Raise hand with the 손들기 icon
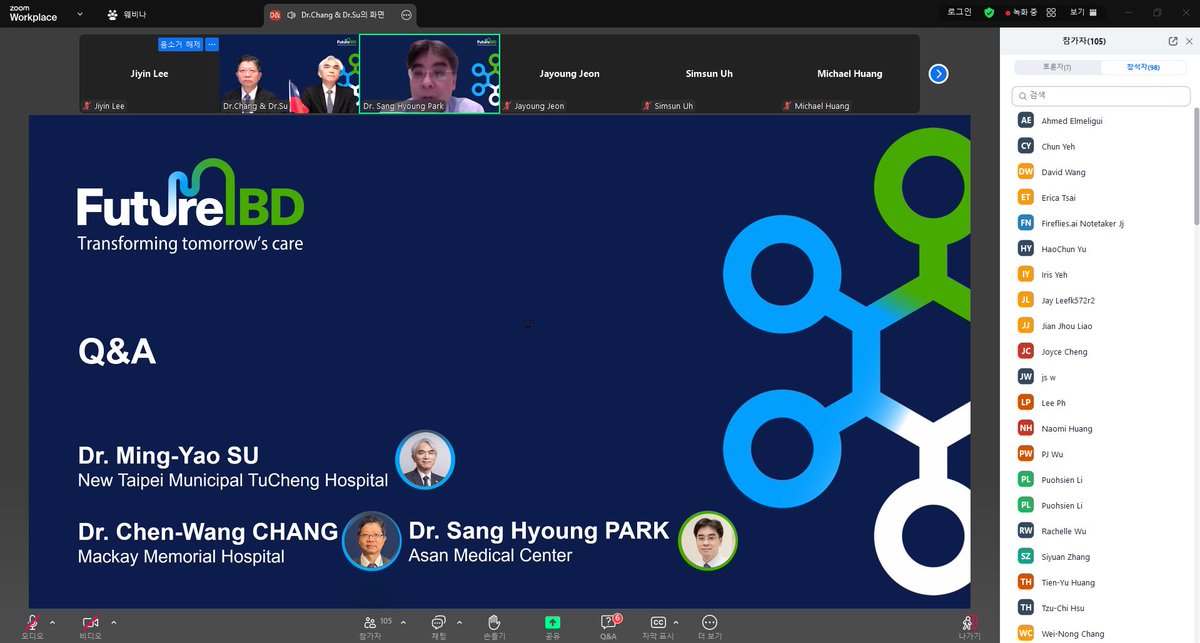Viewport: 1200px width, 643px height. [x=494, y=622]
